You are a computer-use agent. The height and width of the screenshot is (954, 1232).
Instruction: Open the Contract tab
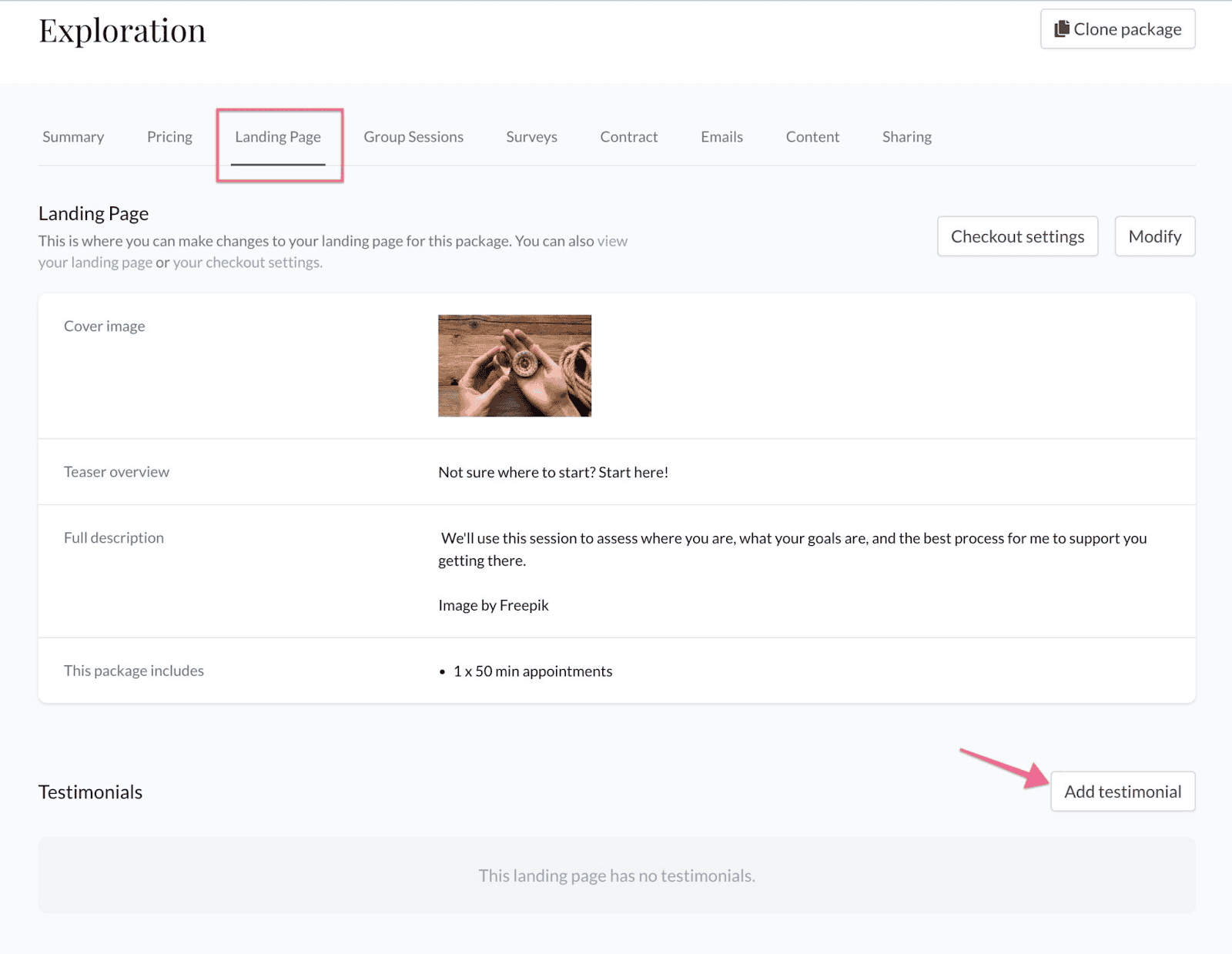tap(628, 136)
